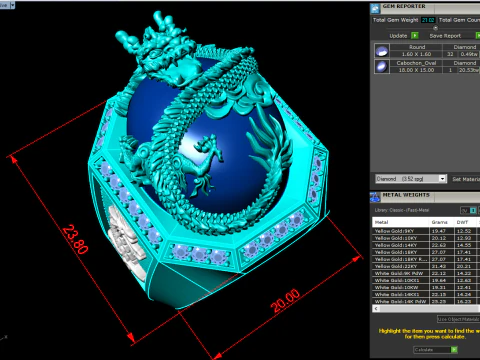
Task: Click the Set Material button
Action: [x=466, y=179]
